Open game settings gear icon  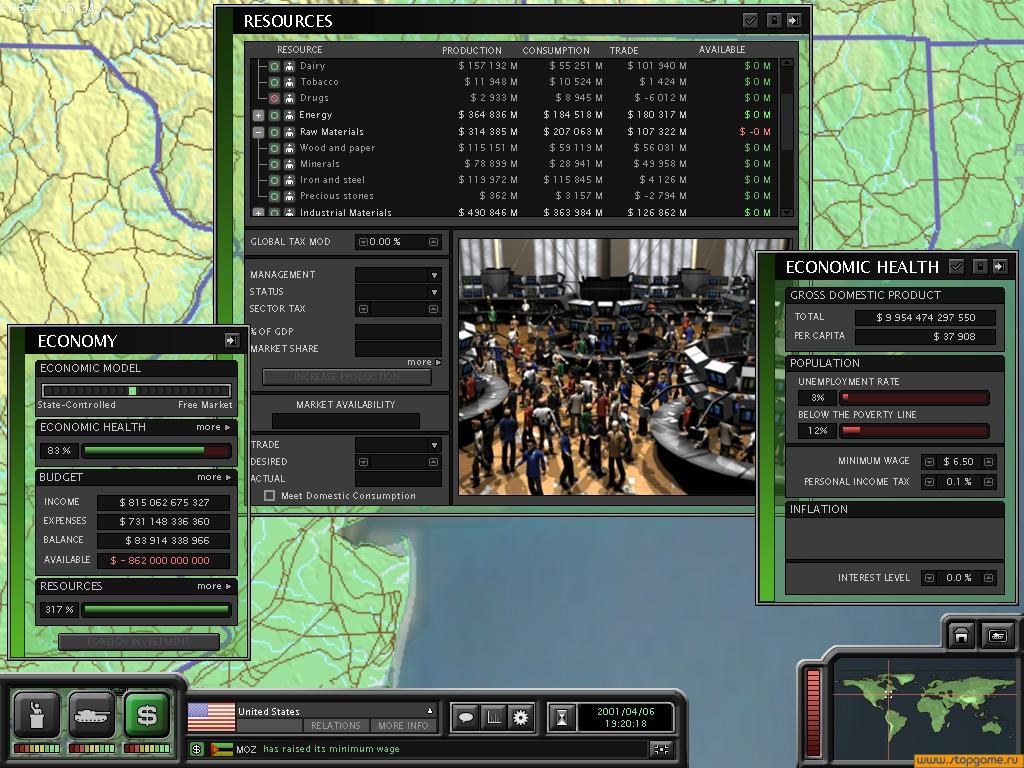(x=520, y=717)
